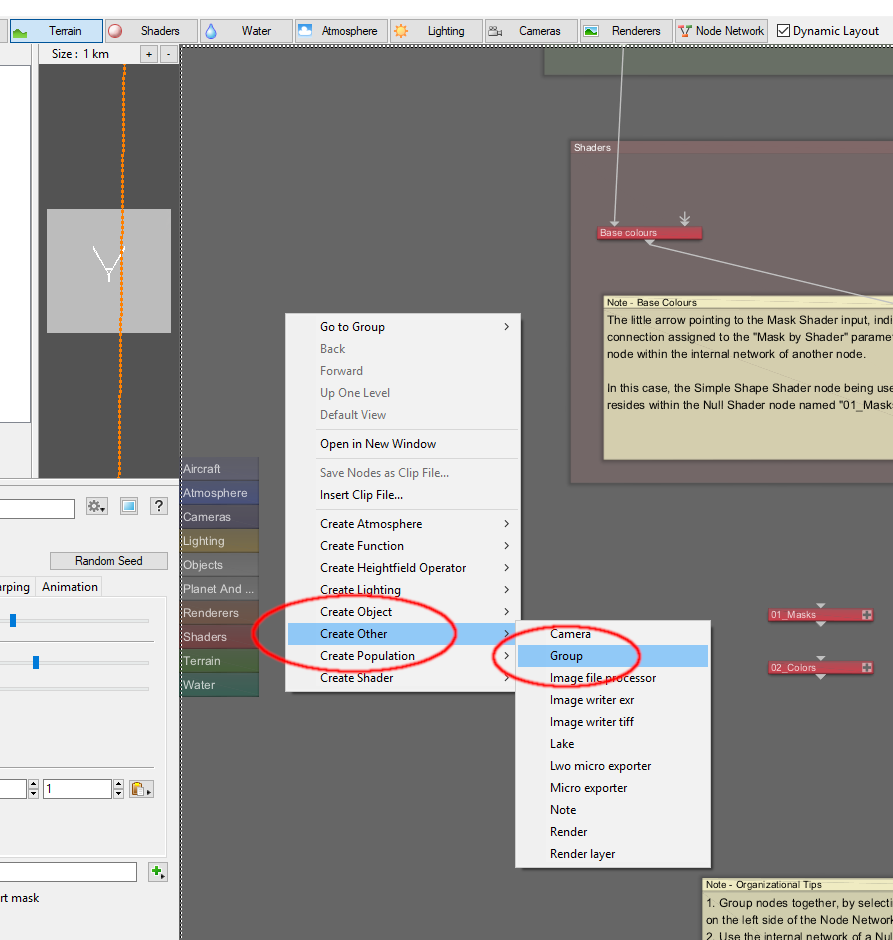
Task: Open the clipboard paste dropdown icon
Action: point(141,789)
